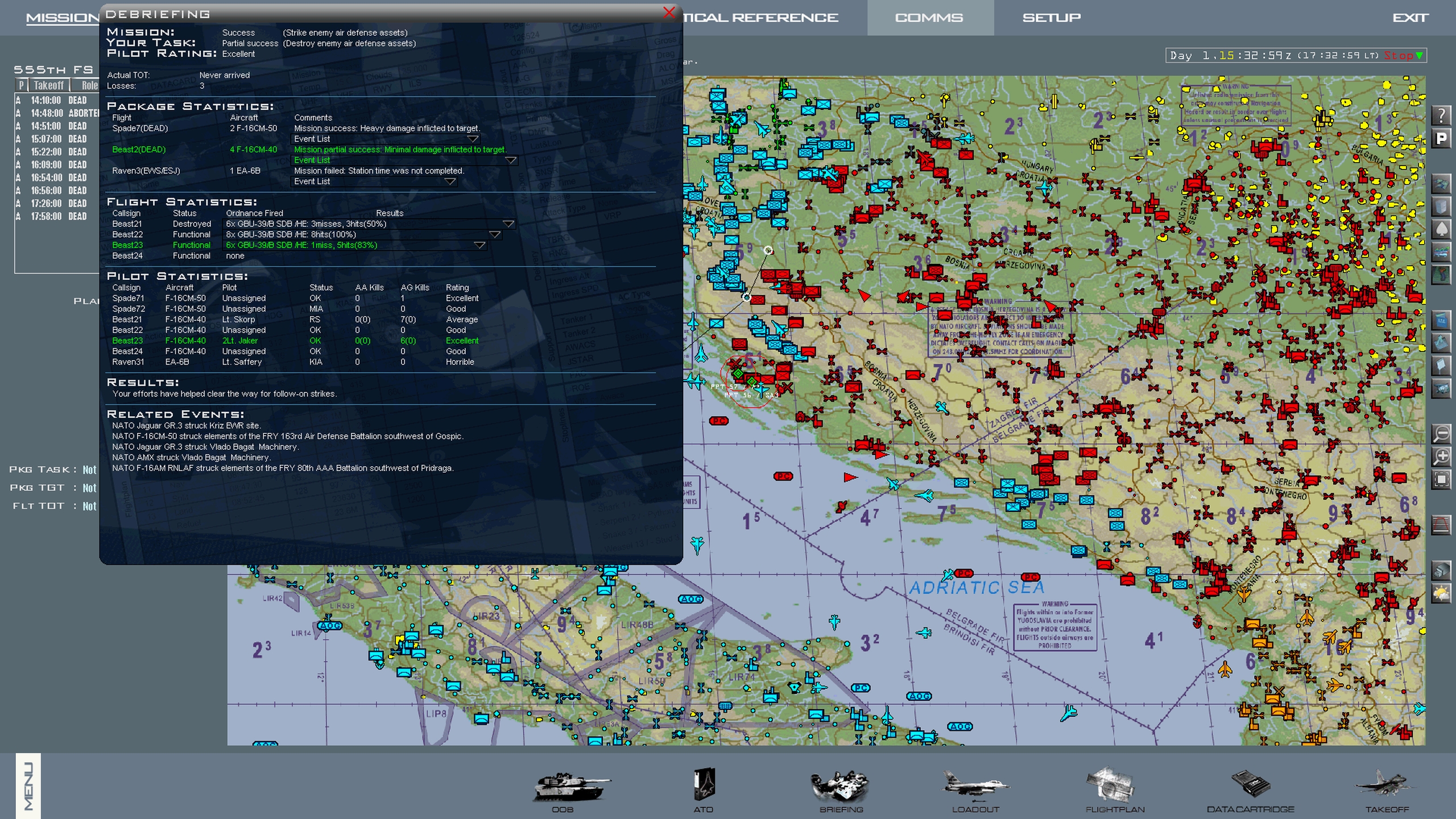
Task: Select the 16:09:00 DEAD flight row
Action: coord(58,164)
